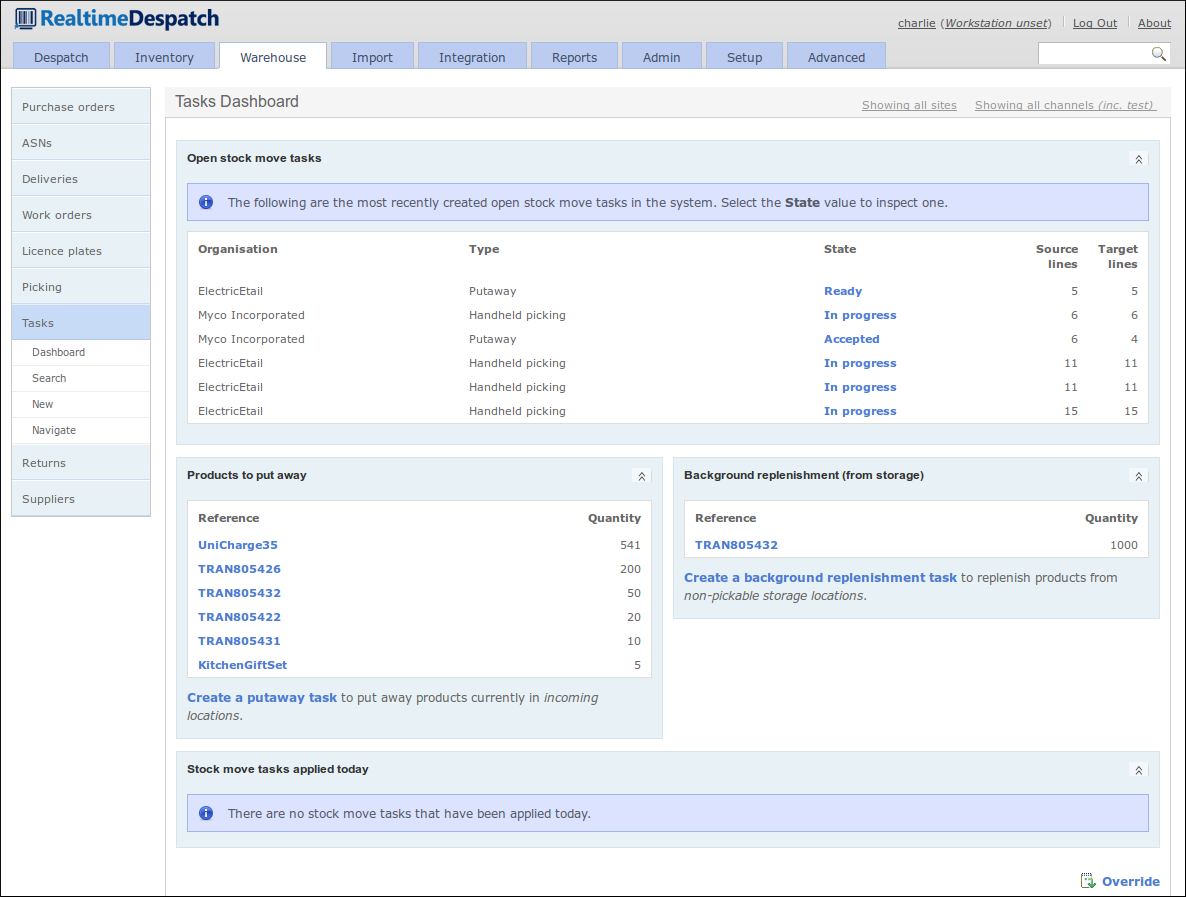Click the Organisation column header

(238, 250)
